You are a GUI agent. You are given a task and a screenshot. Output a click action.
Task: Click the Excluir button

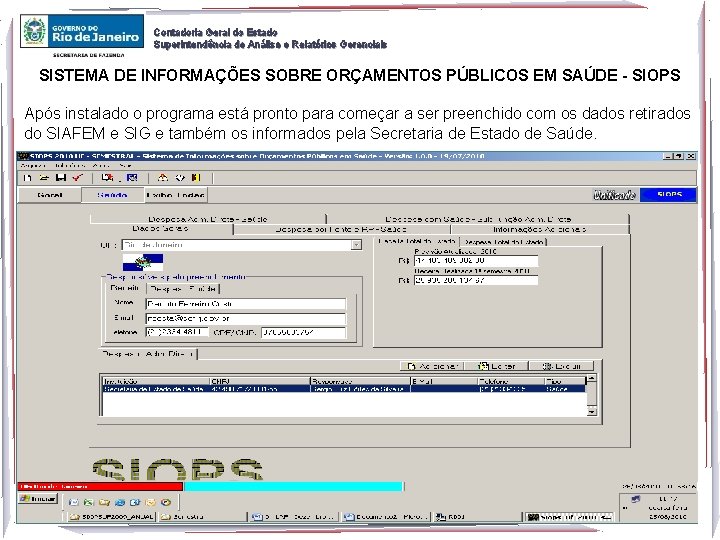(562, 366)
